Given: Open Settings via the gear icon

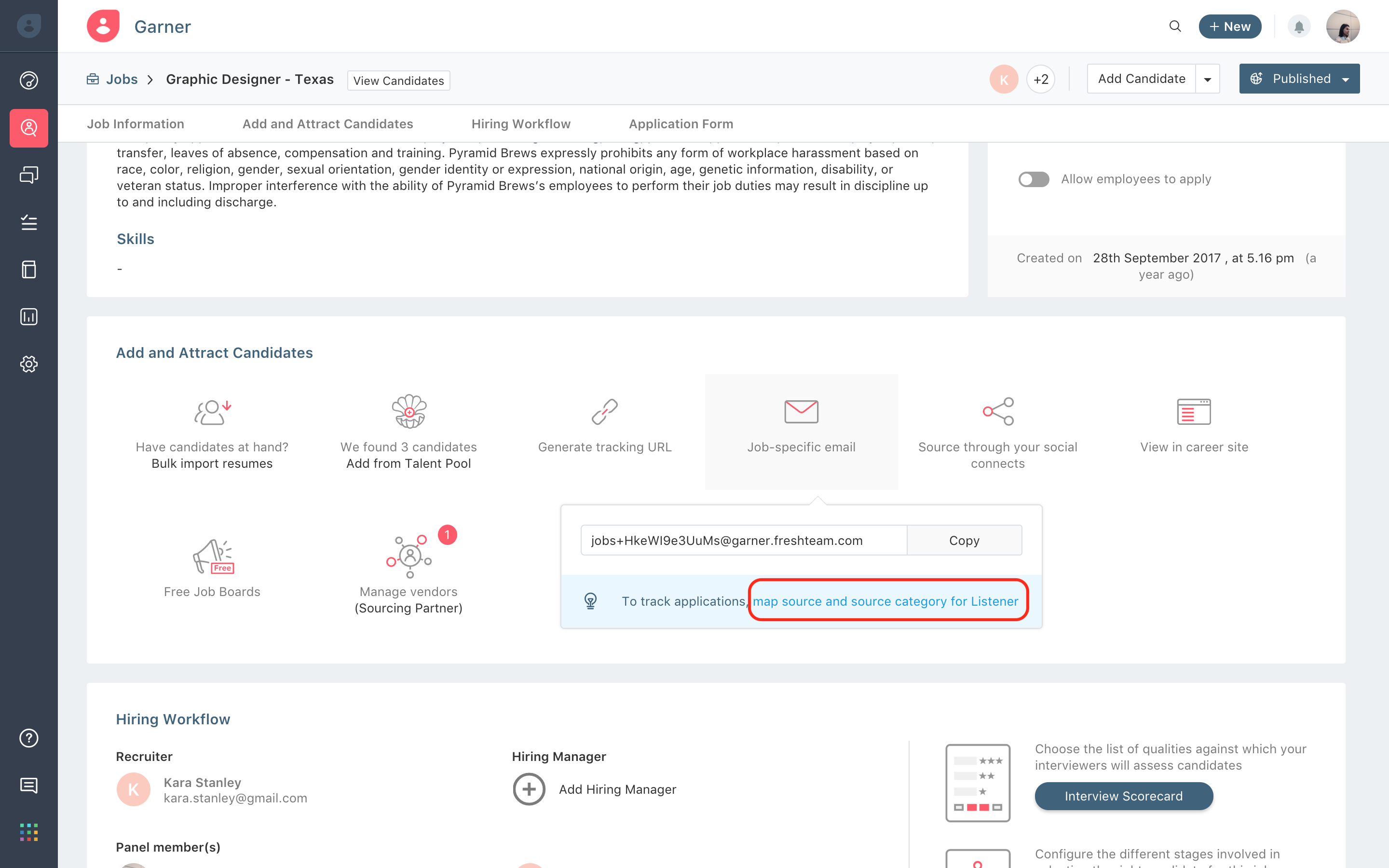Looking at the screenshot, I should 29,364.
